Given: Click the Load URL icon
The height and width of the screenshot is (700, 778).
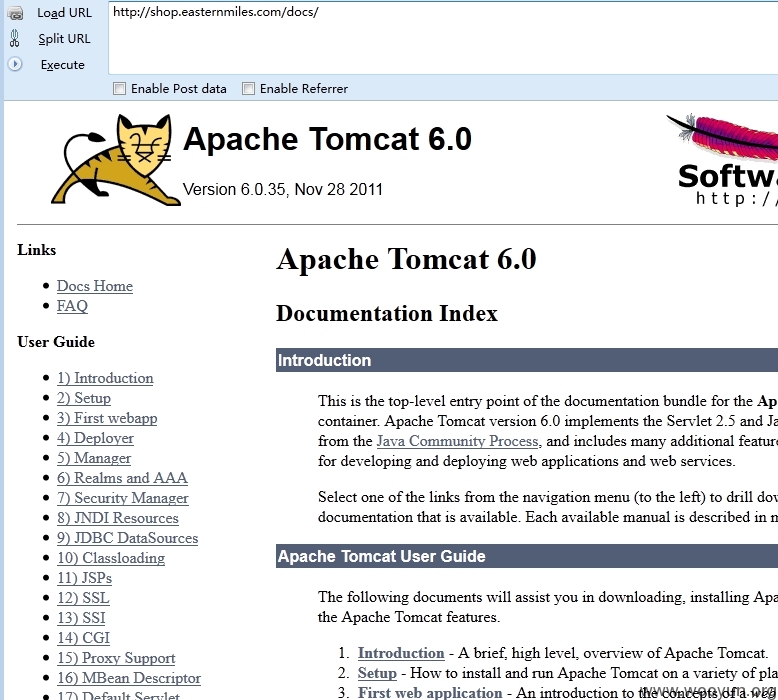Looking at the screenshot, I should (15, 13).
